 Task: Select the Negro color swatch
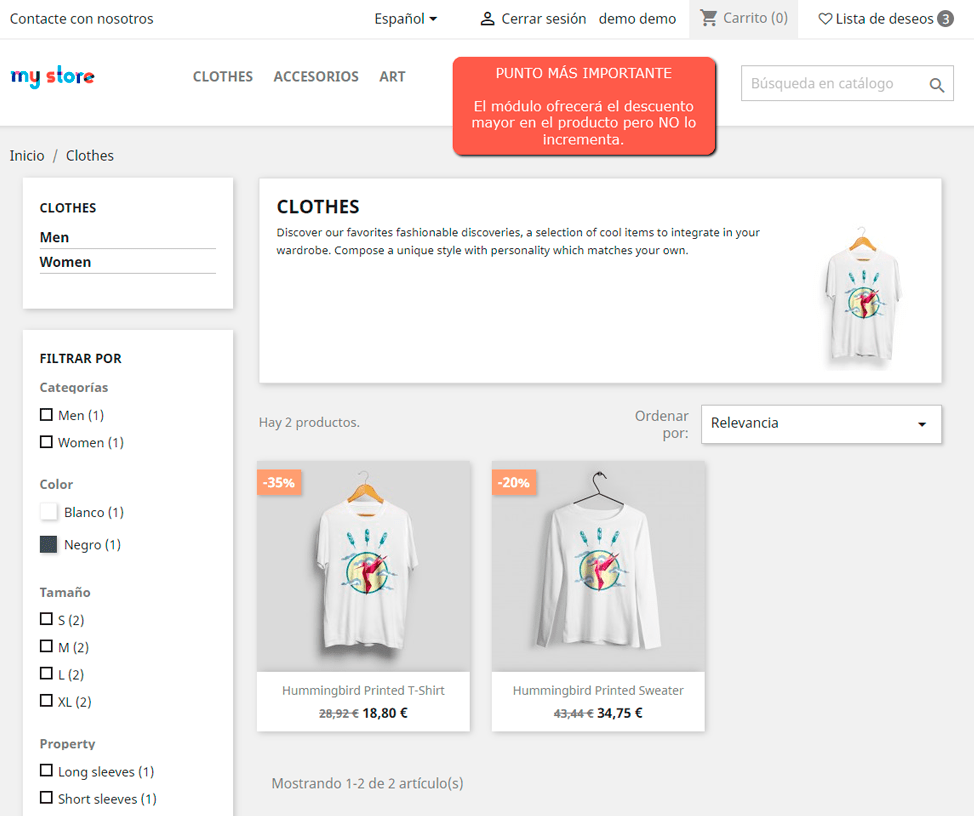click(x=49, y=545)
